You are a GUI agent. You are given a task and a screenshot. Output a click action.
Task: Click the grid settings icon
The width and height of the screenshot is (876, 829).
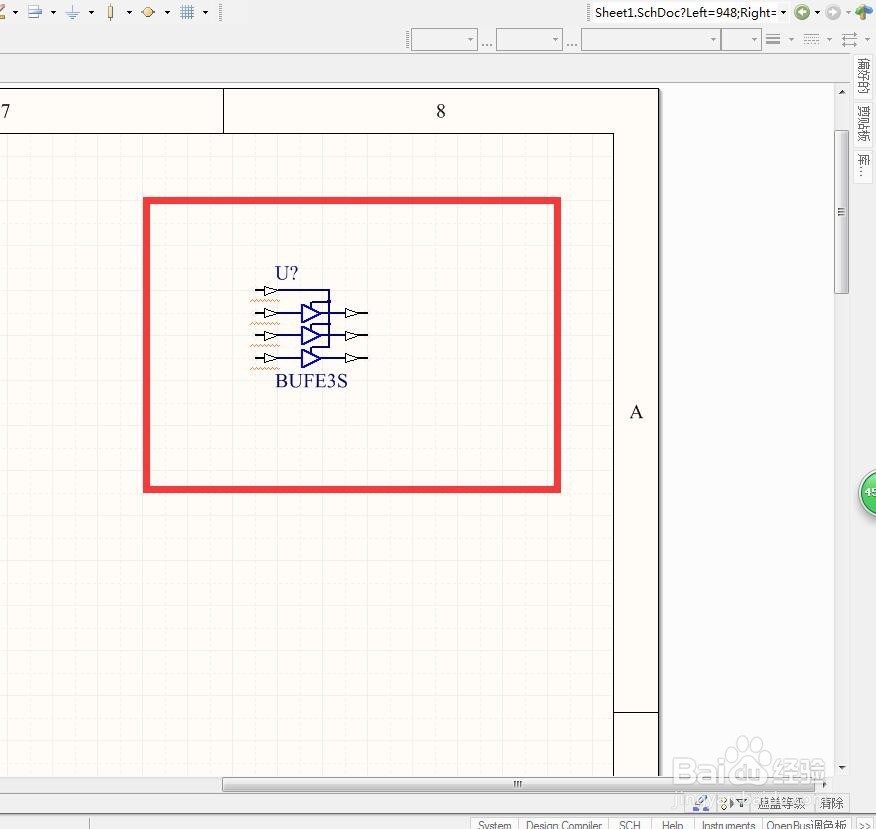(187, 12)
